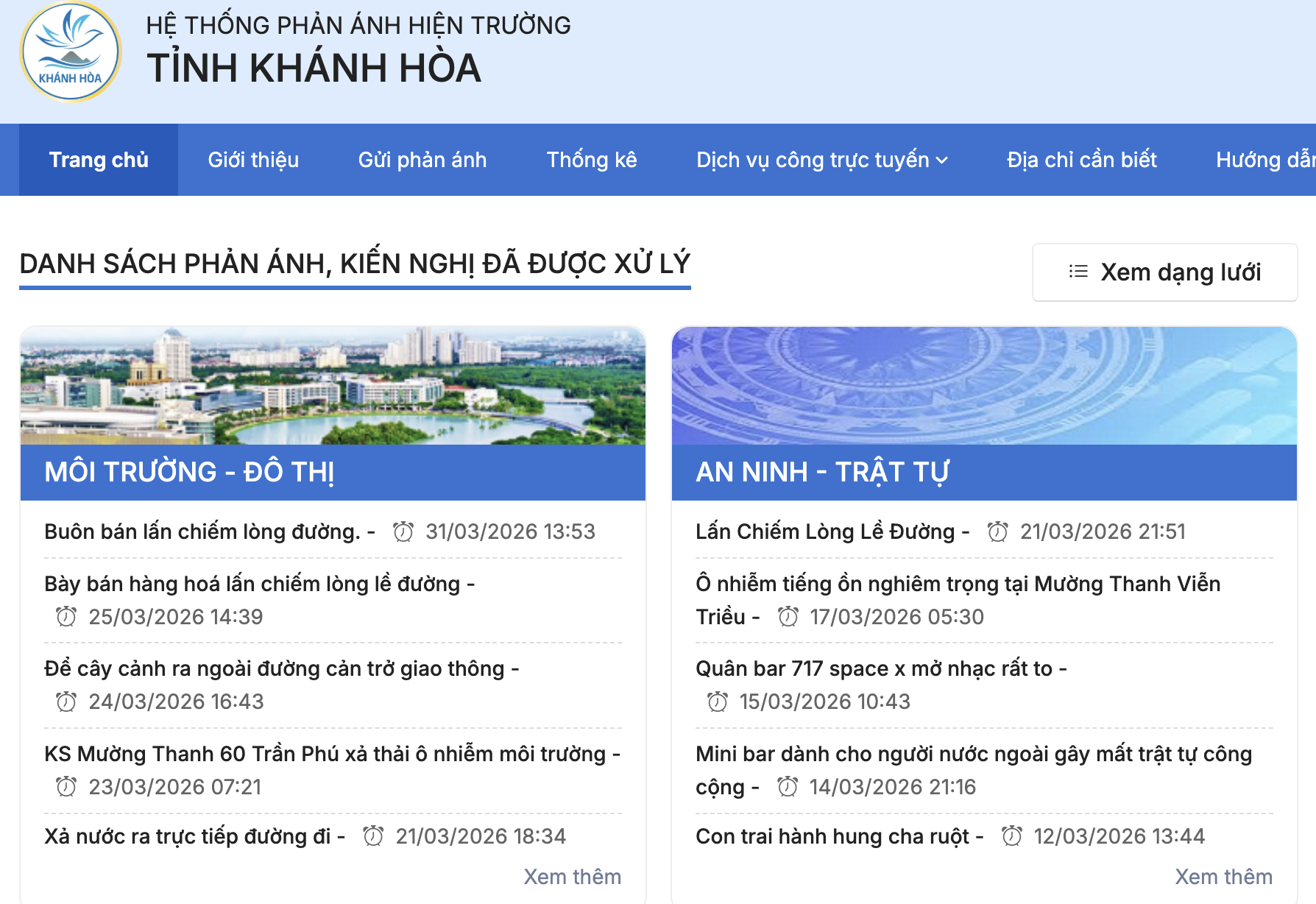Click Xem thêm in the AN NINH card
1316x904 pixels.
[1224, 876]
